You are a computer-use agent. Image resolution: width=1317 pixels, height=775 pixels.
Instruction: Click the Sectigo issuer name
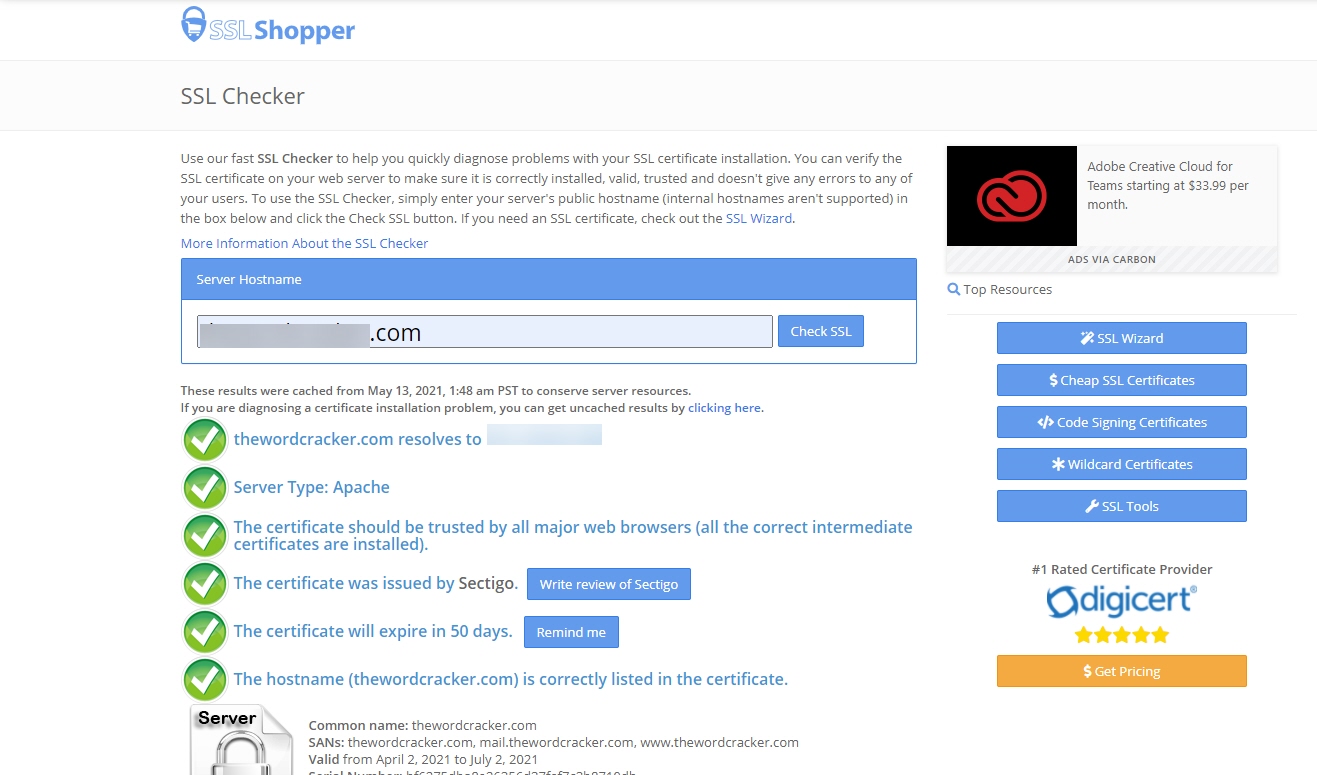[x=486, y=583]
